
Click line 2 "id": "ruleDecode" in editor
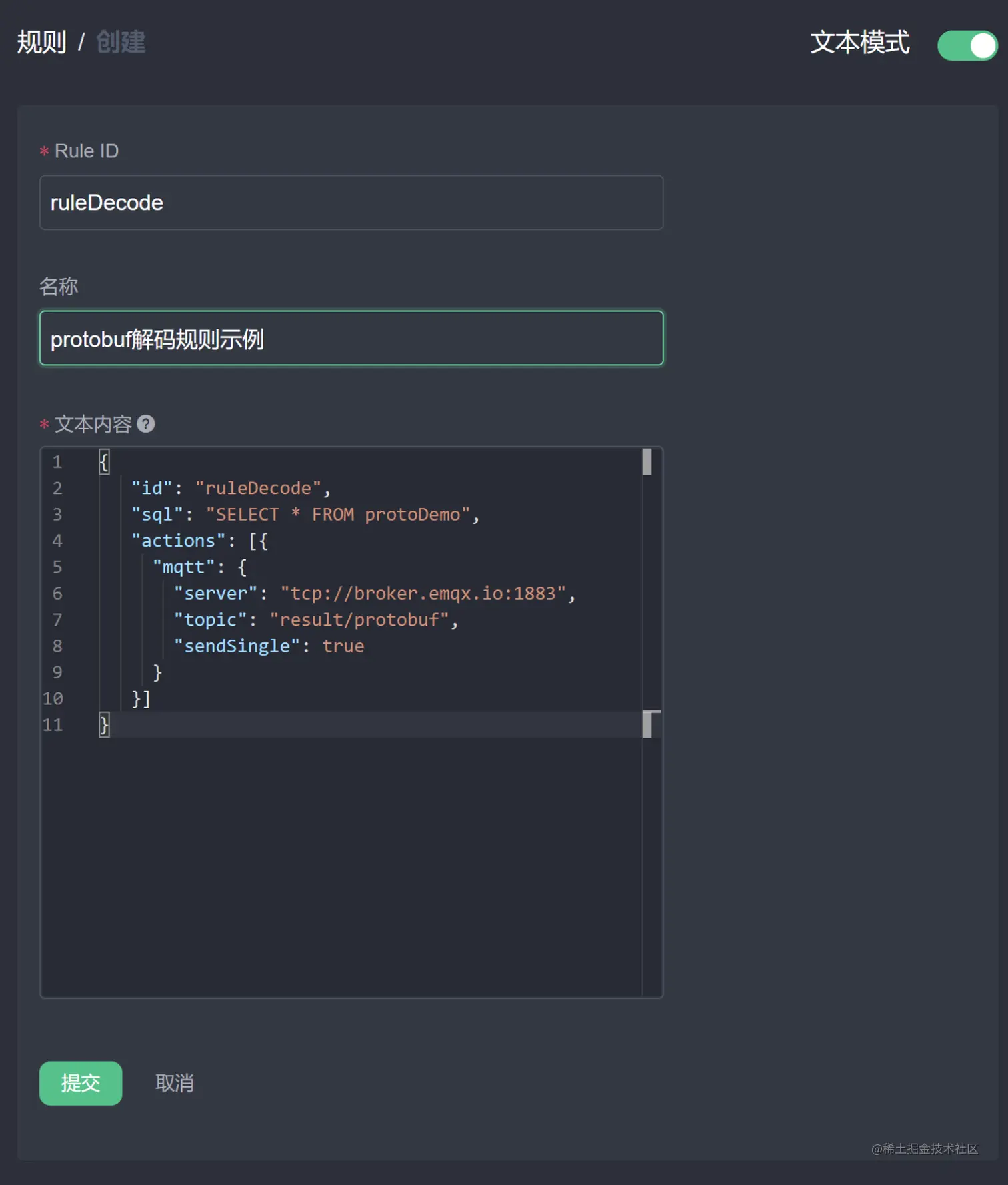pyautogui.click(x=231, y=488)
